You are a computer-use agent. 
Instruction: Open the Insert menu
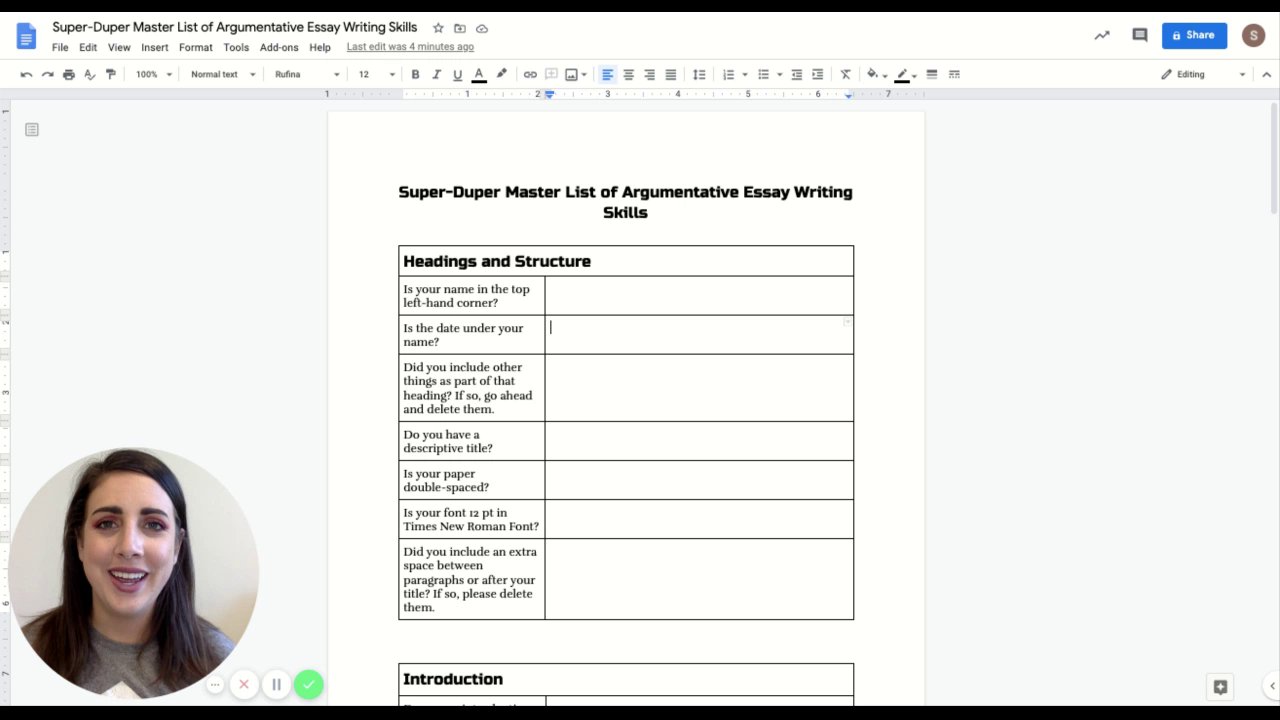point(155,47)
